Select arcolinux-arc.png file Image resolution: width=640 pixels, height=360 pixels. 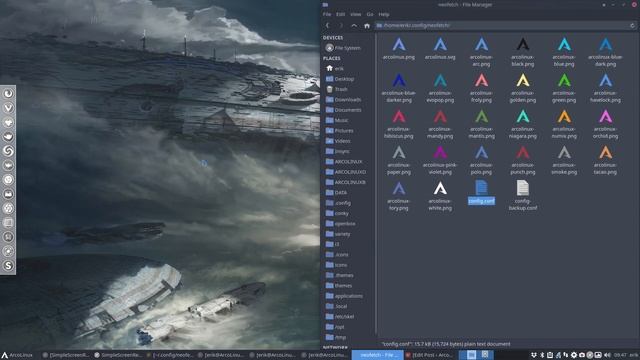pos(481,52)
